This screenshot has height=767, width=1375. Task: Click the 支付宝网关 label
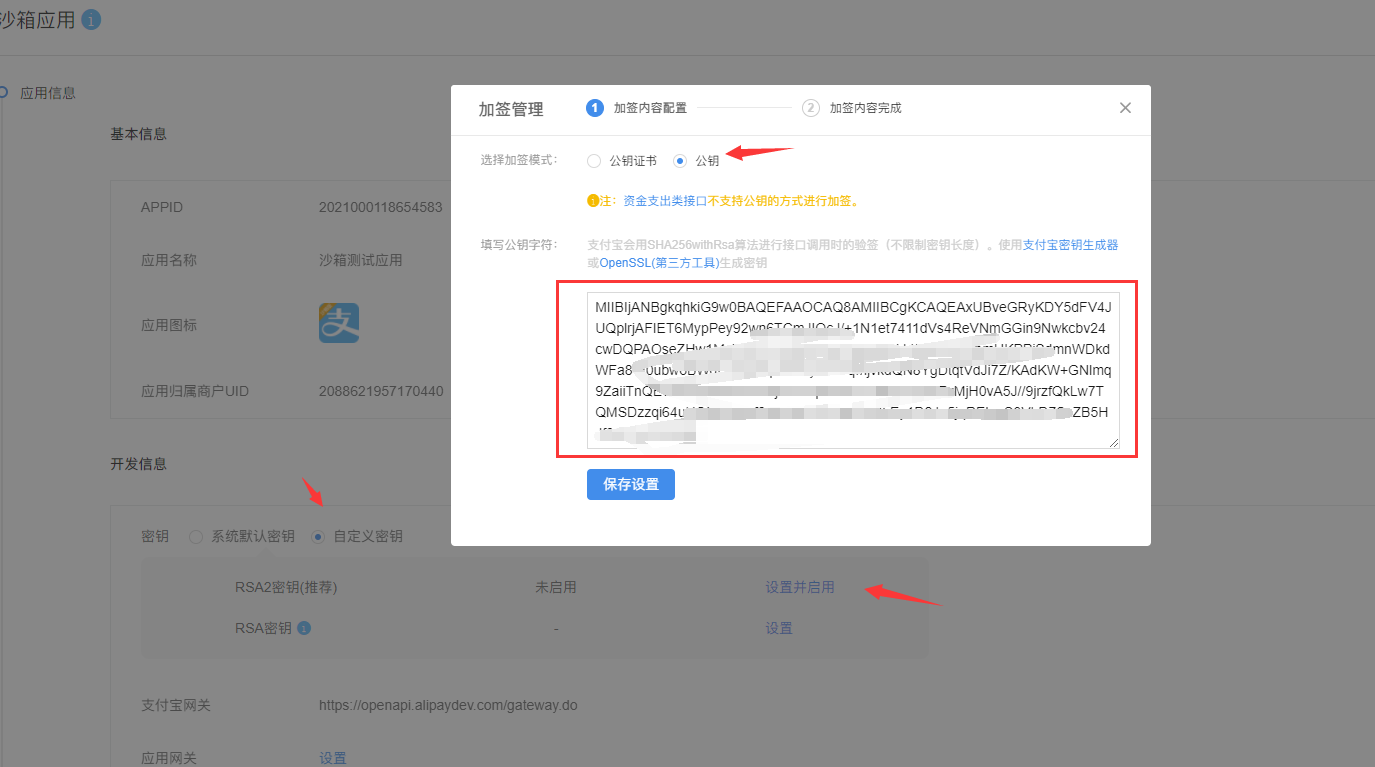click(176, 705)
